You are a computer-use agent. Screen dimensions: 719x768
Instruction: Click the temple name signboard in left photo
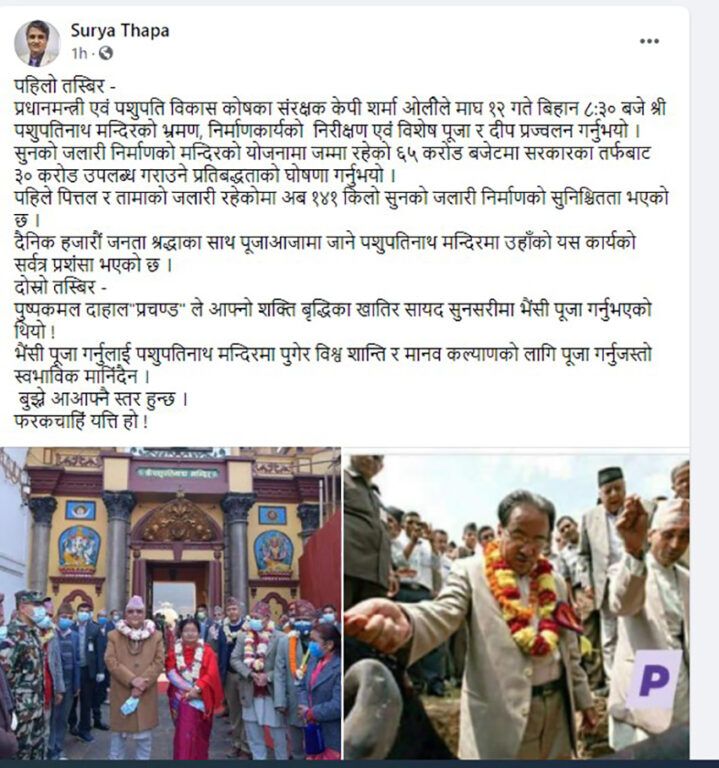click(177, 473)
